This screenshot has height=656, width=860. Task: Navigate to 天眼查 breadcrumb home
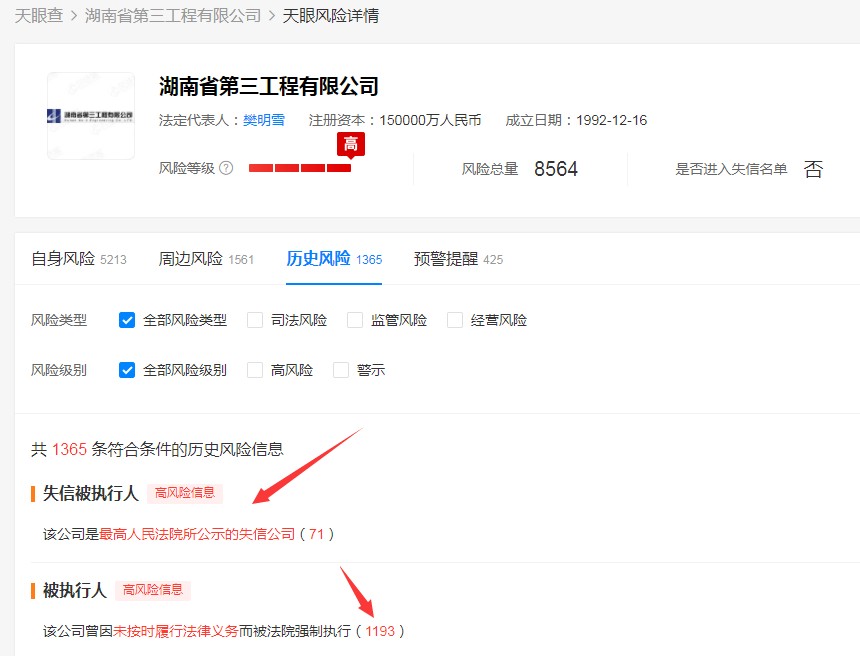pos(38,16)
